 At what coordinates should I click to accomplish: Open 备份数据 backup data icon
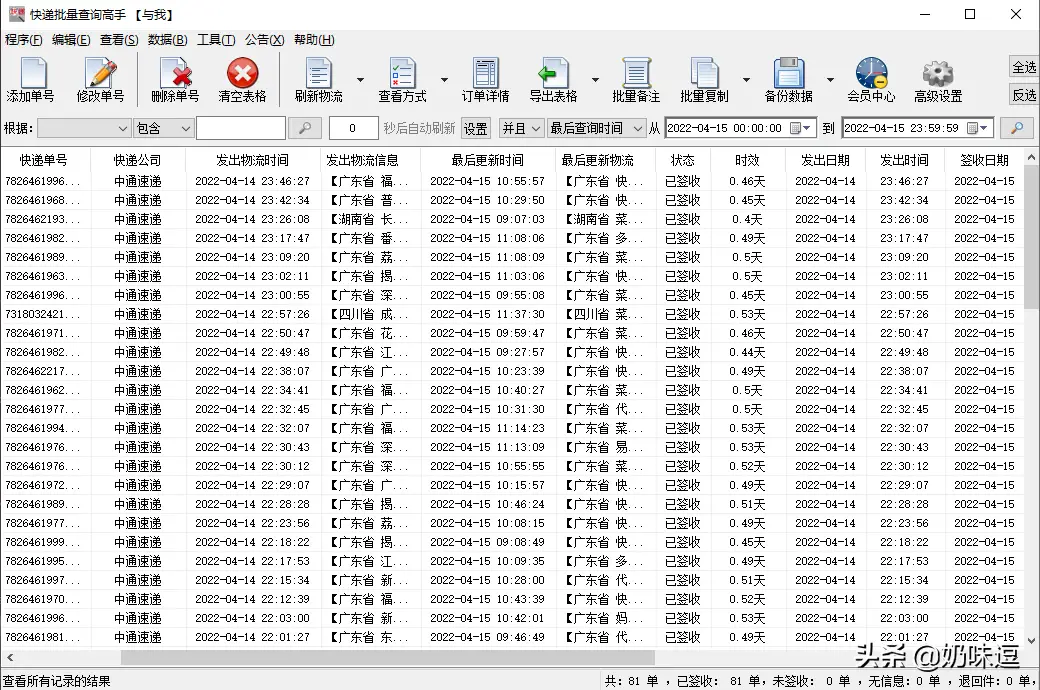pos(789,80)
